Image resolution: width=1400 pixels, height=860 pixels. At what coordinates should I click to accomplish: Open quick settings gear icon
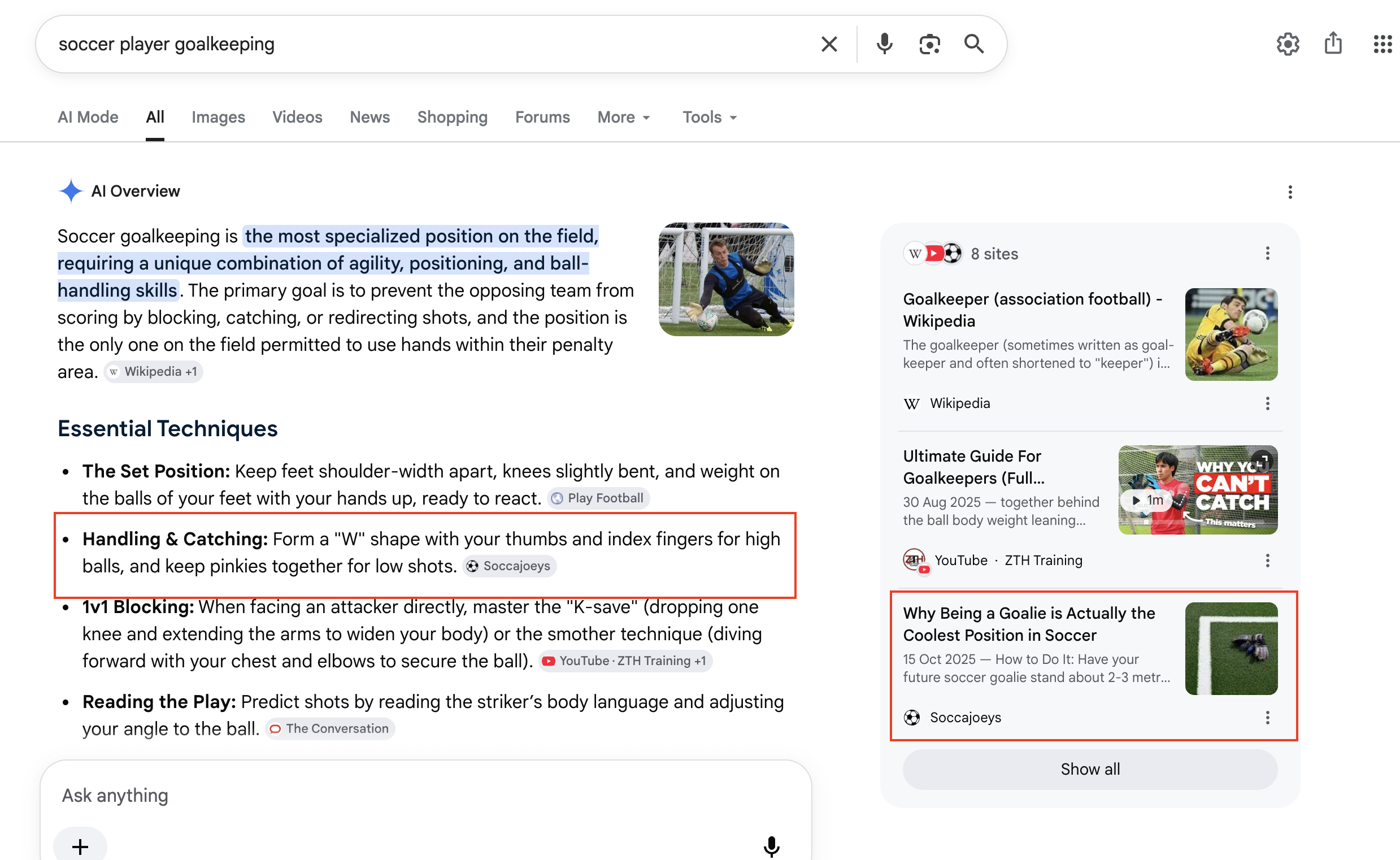coord(1288,44)
